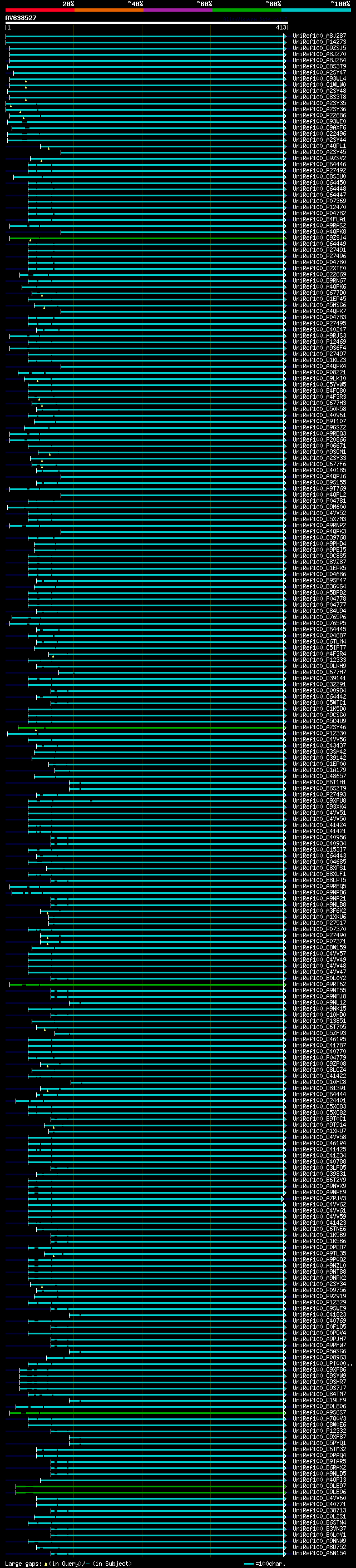Select hit label UniRef100_Q9AXF6
This screenshot has height=1568, width=356.
pyautogui.click(x=319, y=128)
